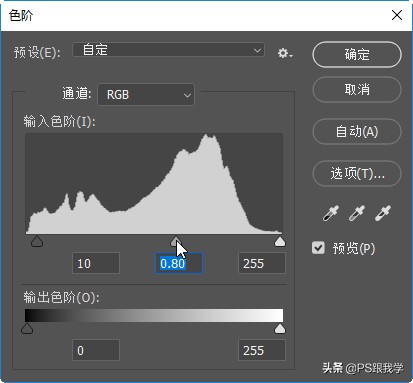Click the gamma field showing 0.80
This screenshot has width=413, height=383.
tap(179, 263)
